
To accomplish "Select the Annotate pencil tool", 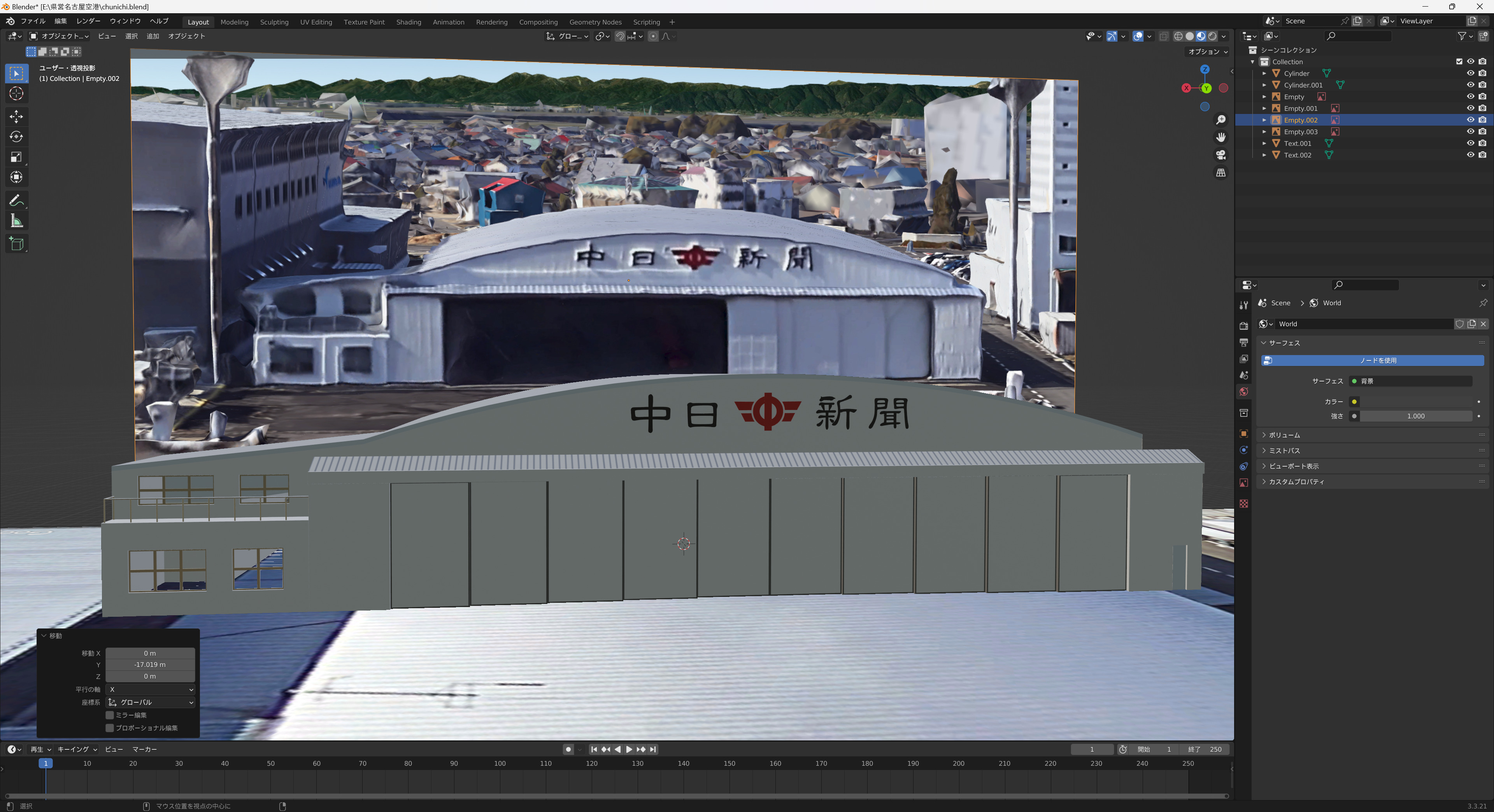I will click(16, 201).
